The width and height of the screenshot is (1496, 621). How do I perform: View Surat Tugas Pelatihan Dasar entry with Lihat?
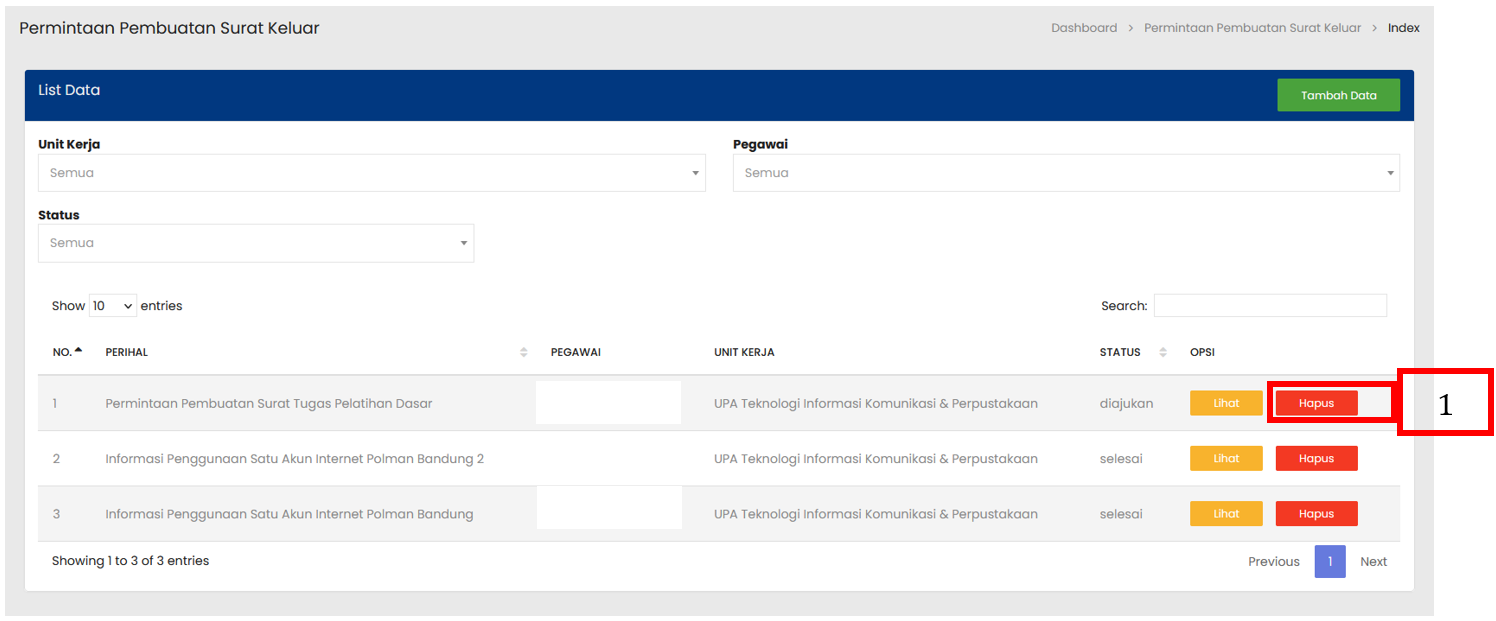coord(1226,403)
